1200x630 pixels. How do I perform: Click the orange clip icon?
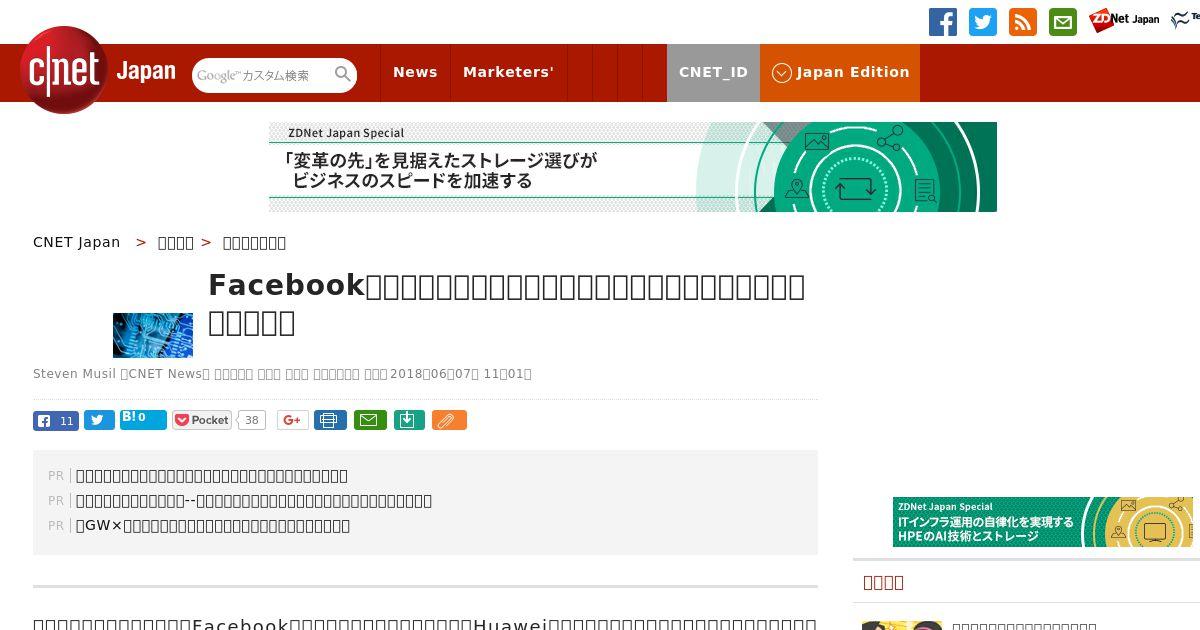449,420
